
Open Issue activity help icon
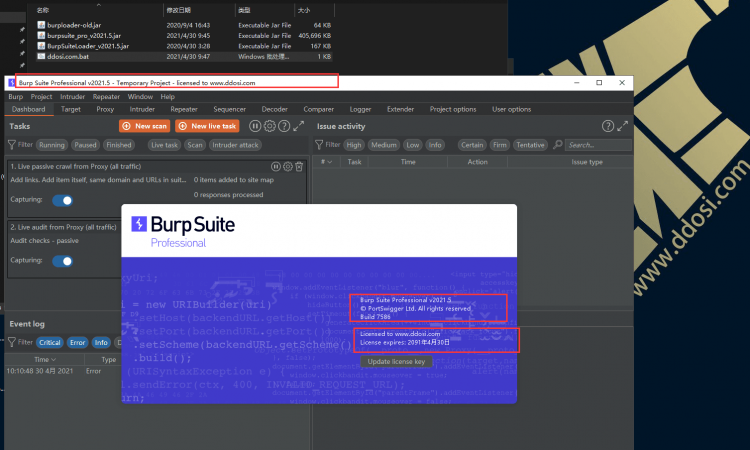[x=607, y=126]
